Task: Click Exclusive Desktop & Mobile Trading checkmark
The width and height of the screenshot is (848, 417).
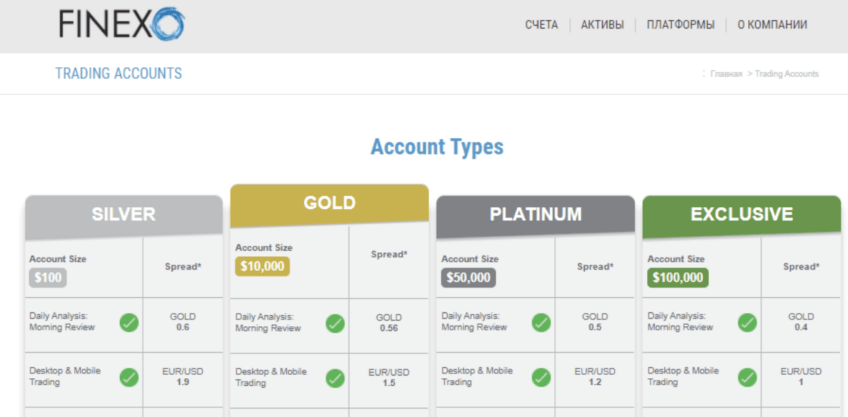Action: pos(747,377)
